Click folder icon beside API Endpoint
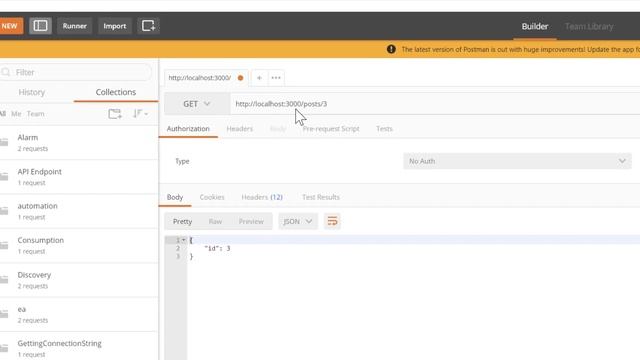 (4, 177)
